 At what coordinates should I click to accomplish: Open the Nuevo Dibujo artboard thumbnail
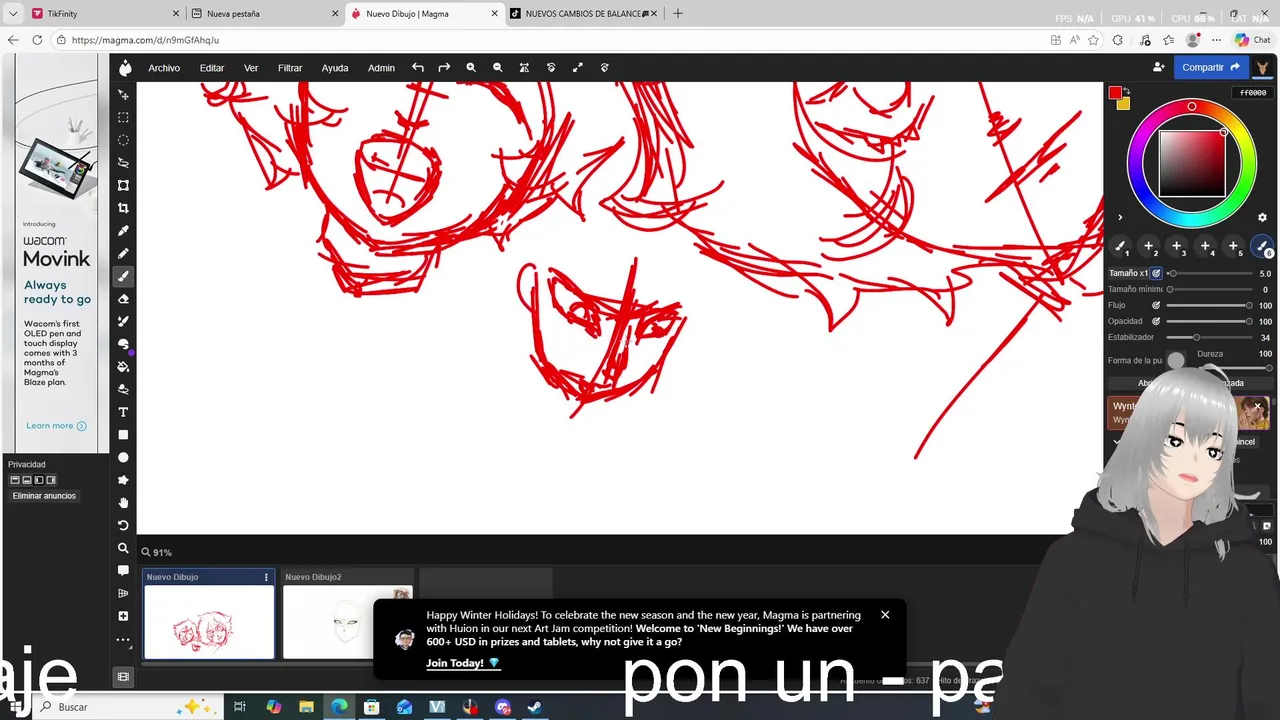pyautogui.click(x=209, y=622)
